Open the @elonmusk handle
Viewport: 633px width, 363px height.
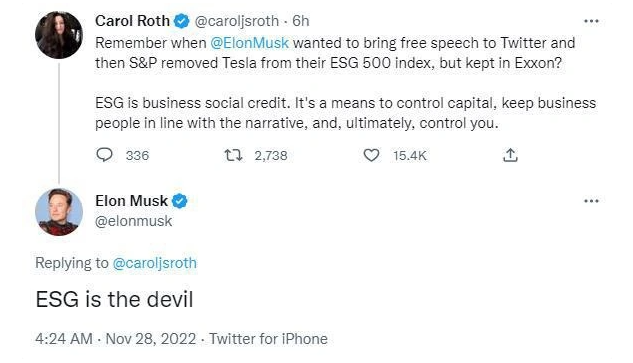(134, 221)
